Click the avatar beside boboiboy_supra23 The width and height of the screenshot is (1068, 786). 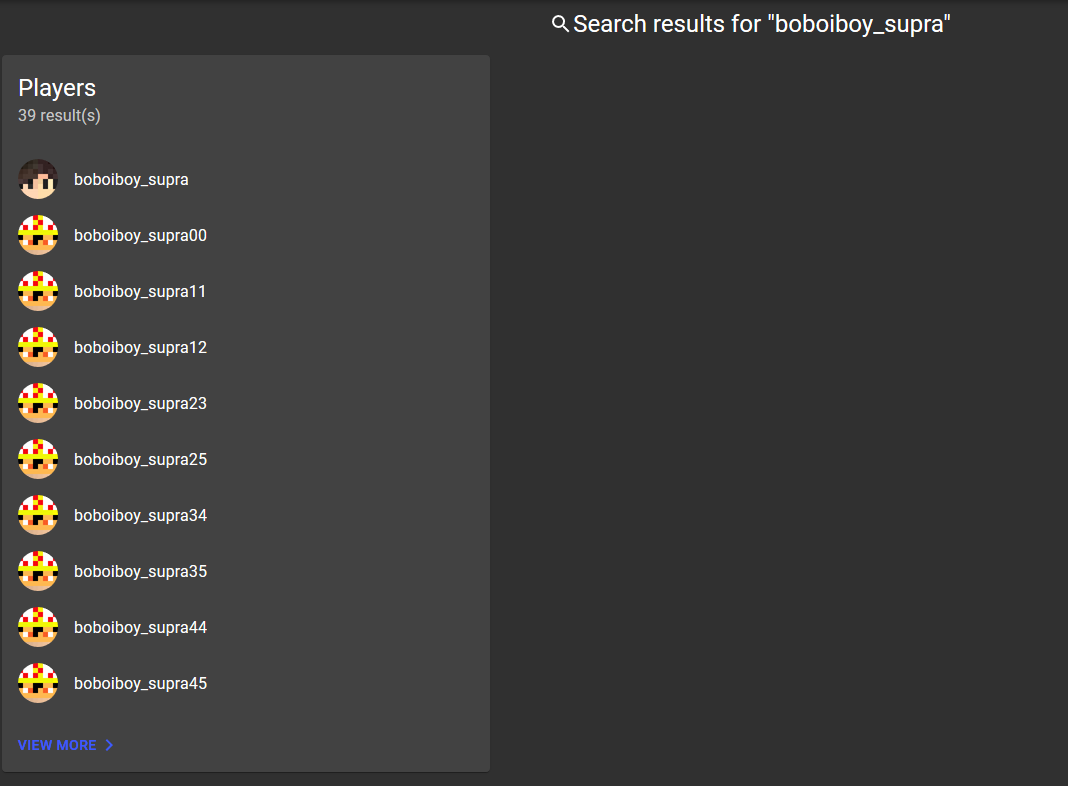coord(38,403)
